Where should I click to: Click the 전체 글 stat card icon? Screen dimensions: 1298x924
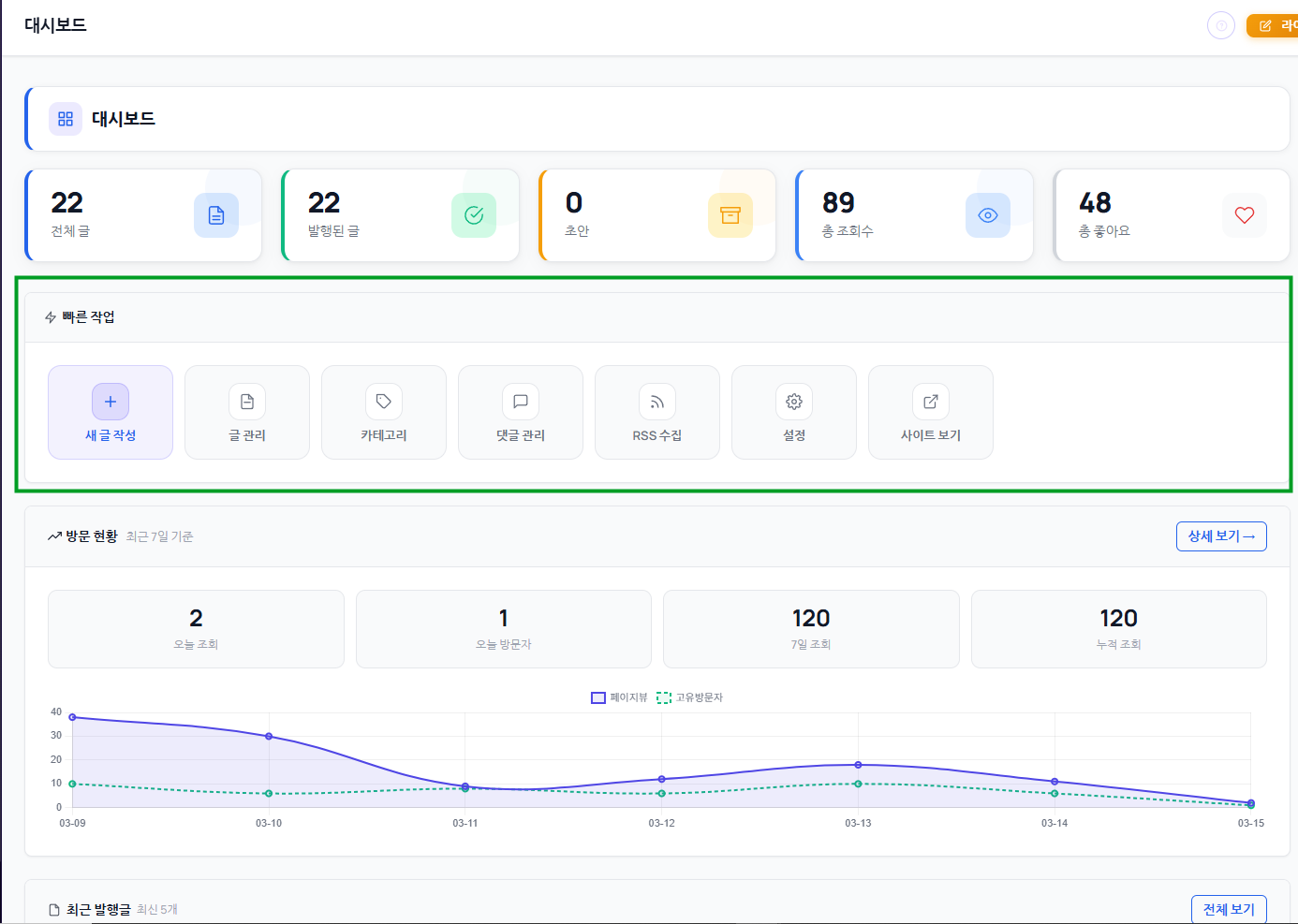pyautogui.click(x=216, y=215)
